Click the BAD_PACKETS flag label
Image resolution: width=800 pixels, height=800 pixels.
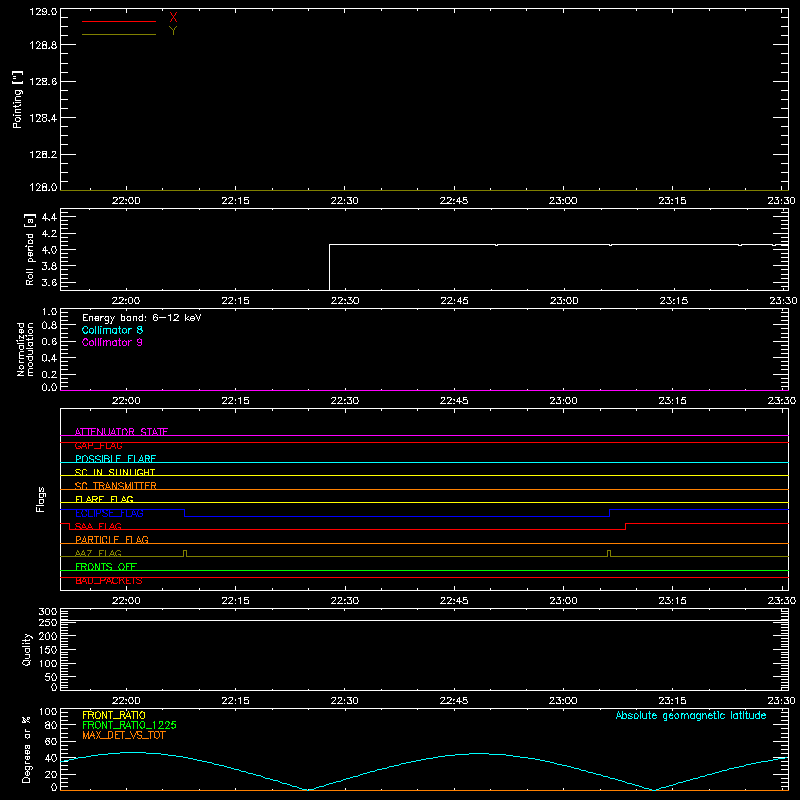(x=109, y=581)
